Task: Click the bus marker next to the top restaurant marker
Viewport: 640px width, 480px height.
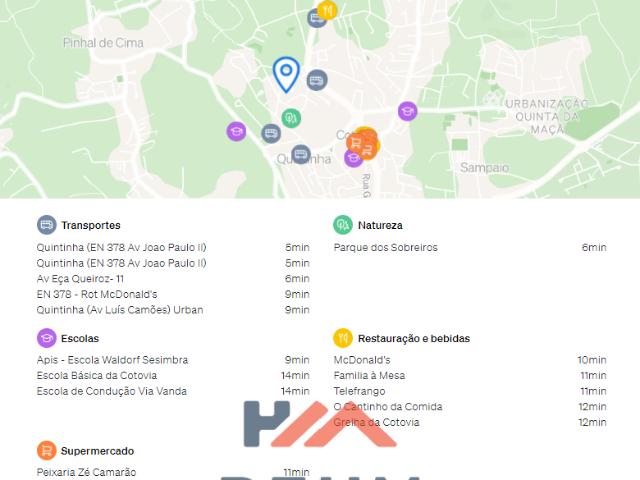Action: (x=316, y=18)
